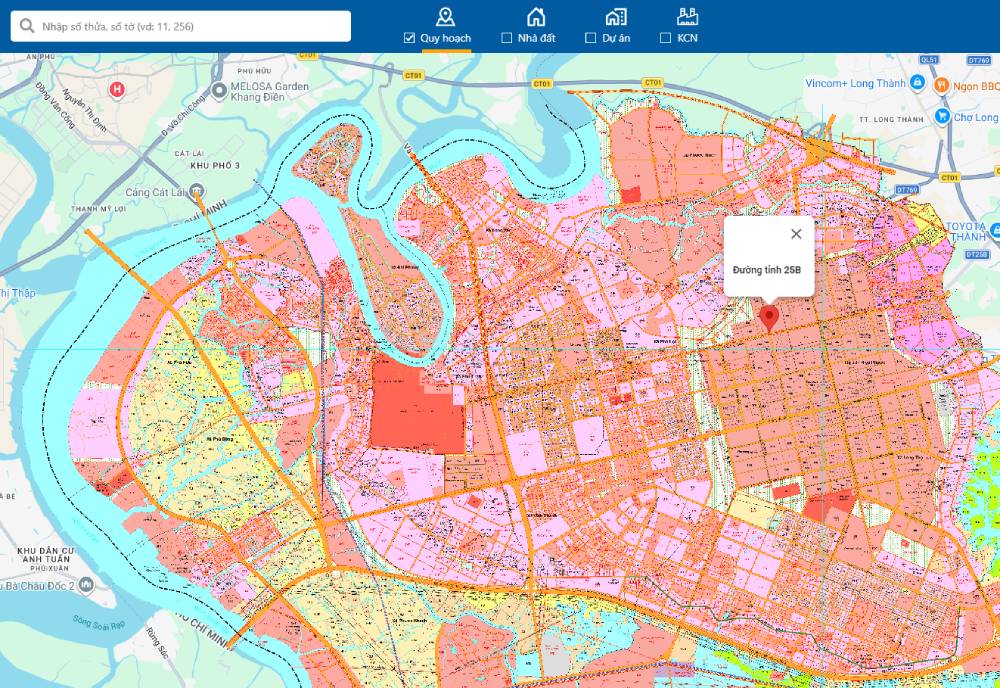Screen dimensions: 1000x688
Task: Select the MELOSA Garden Khang Điền pin
Action: point(220,92)
